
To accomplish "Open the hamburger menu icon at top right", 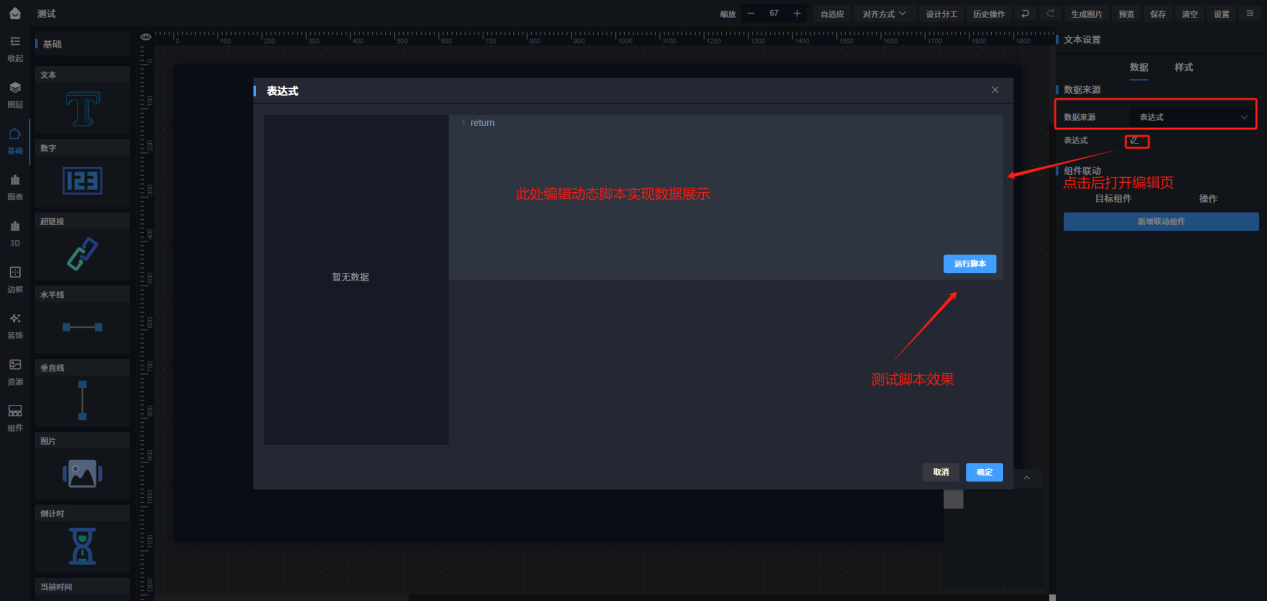I will 1250,13.
